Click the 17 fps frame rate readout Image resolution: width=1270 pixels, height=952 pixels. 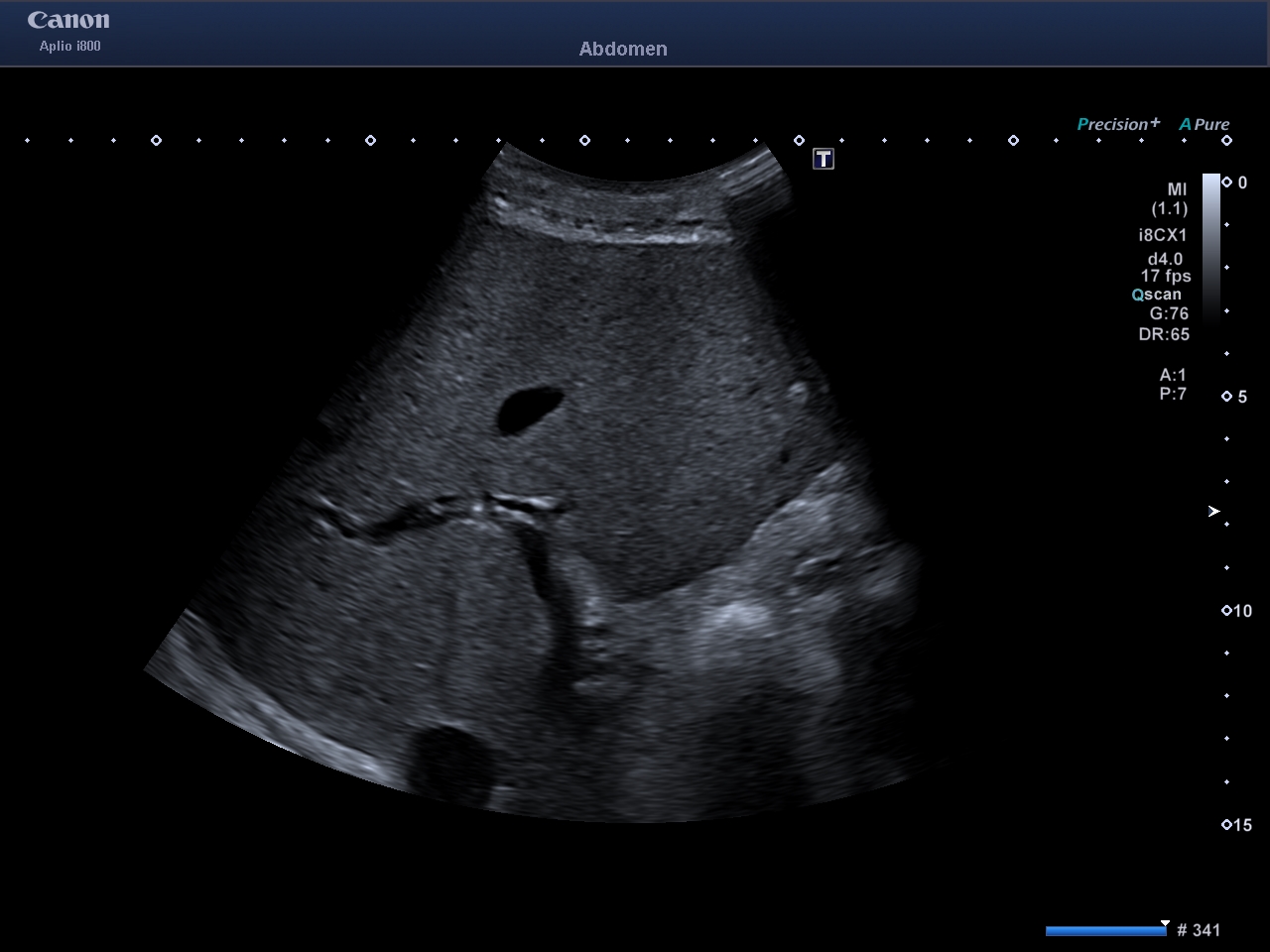[1166, 276]
